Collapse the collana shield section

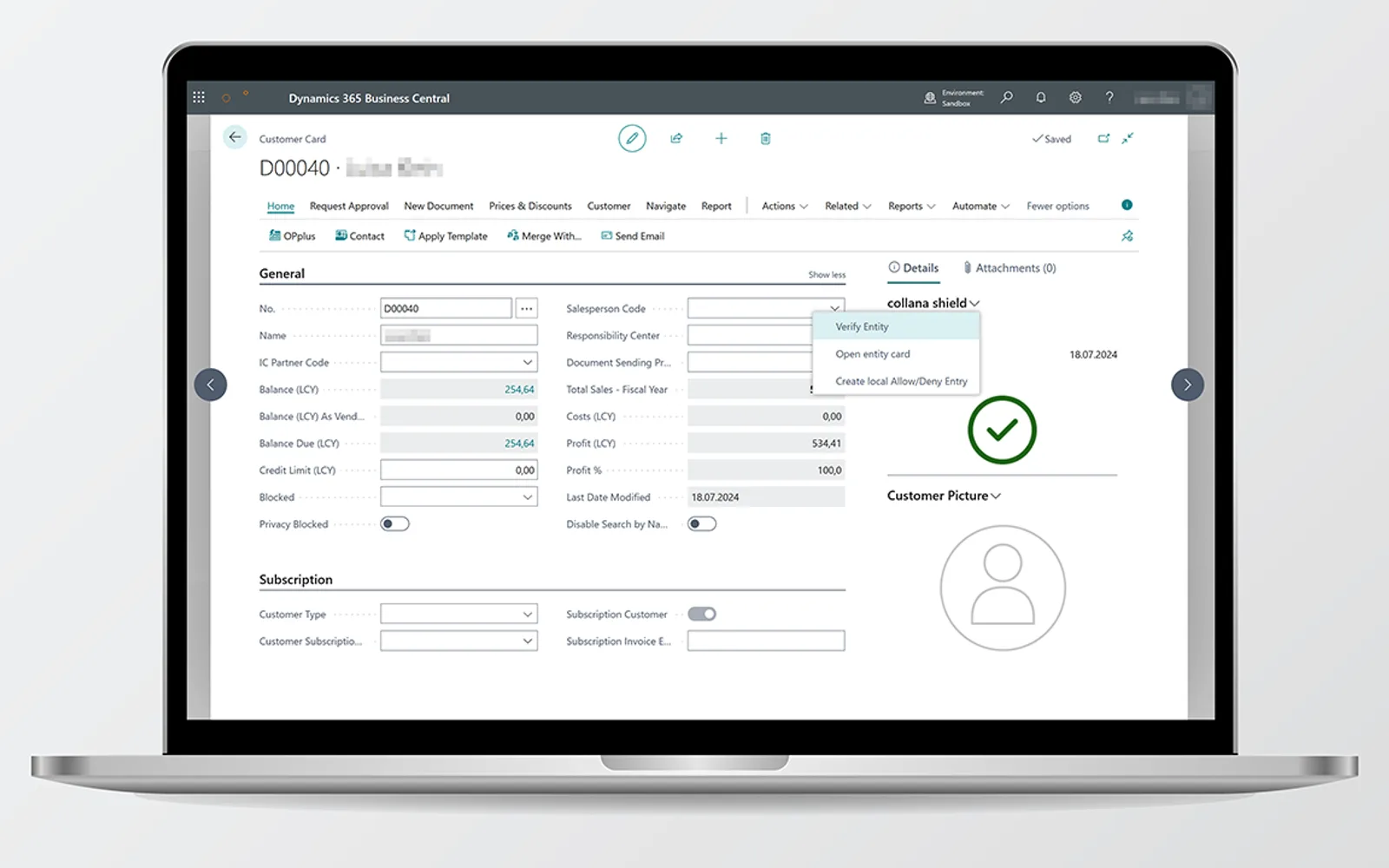[x=933, y=303]
